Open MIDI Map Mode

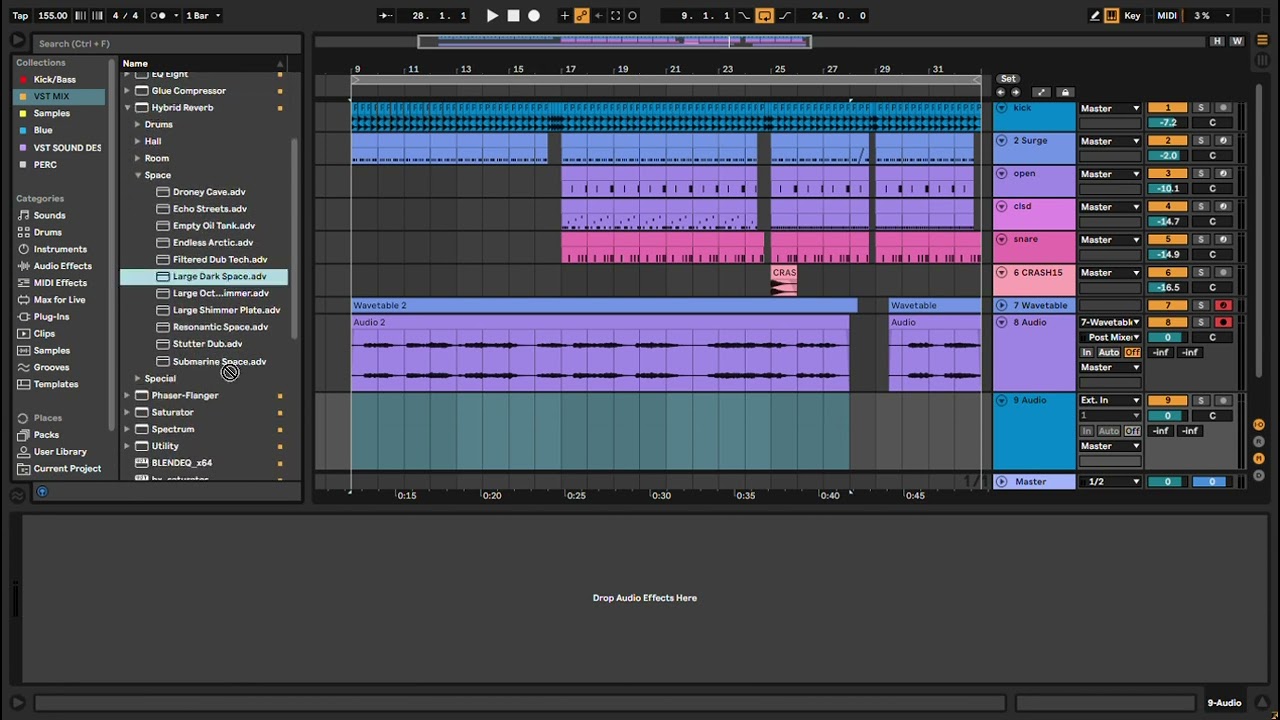(x=1167, y=15)
